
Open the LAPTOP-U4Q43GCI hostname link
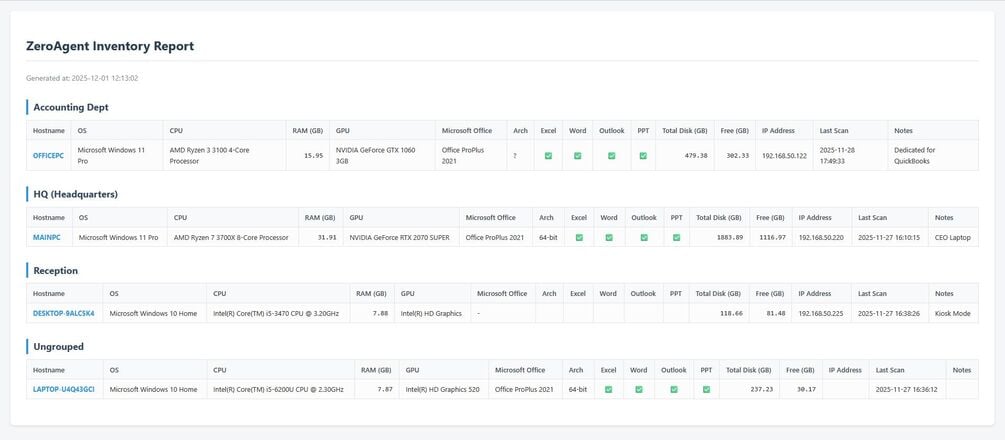point(63,389)
